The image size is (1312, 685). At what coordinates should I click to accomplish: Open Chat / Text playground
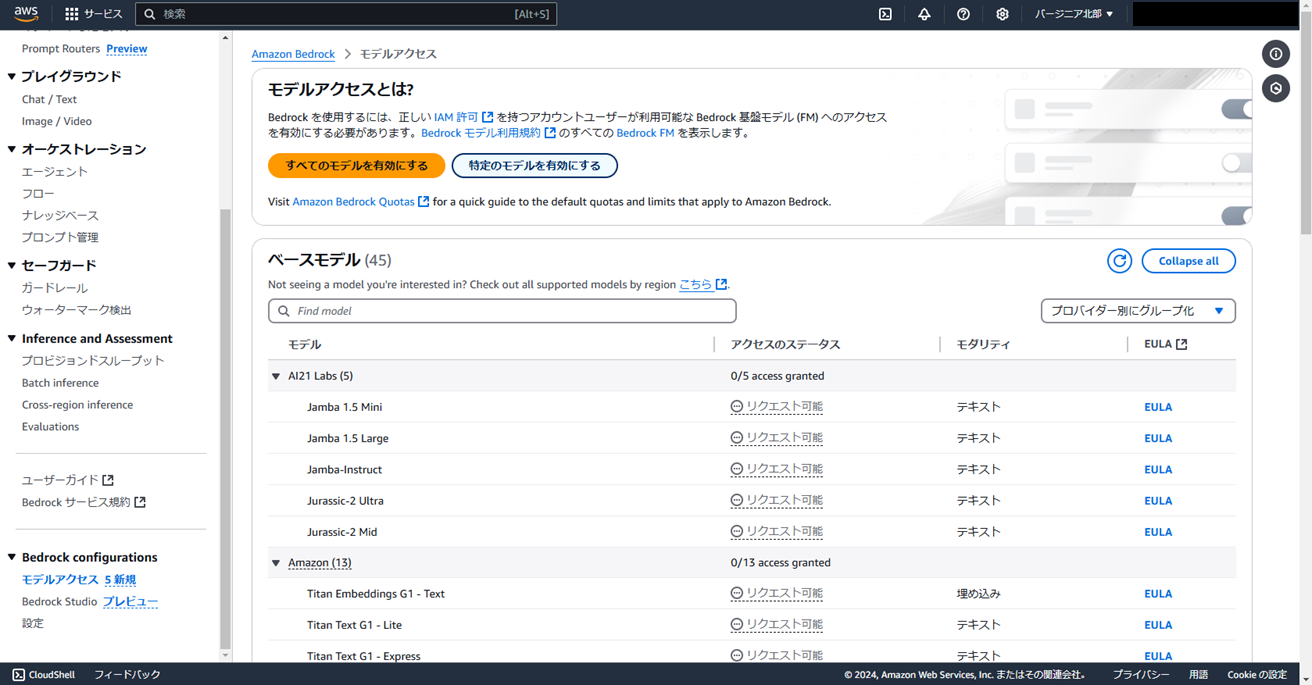(x=49, y=99)
